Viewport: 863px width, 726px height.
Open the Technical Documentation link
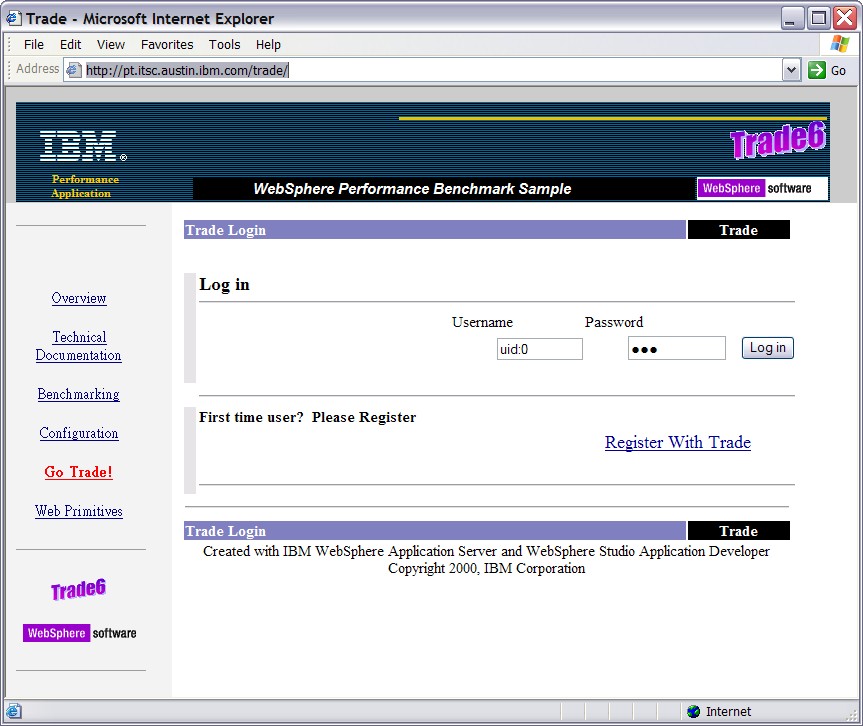tap(79, 346)
